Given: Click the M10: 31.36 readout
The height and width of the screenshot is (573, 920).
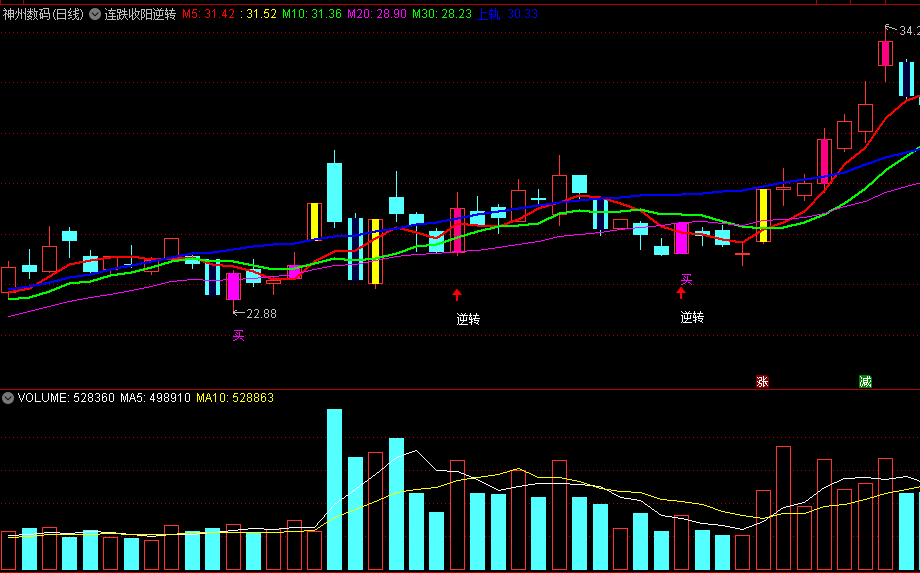Looking at the screenshot, I should tap(312, 14).
